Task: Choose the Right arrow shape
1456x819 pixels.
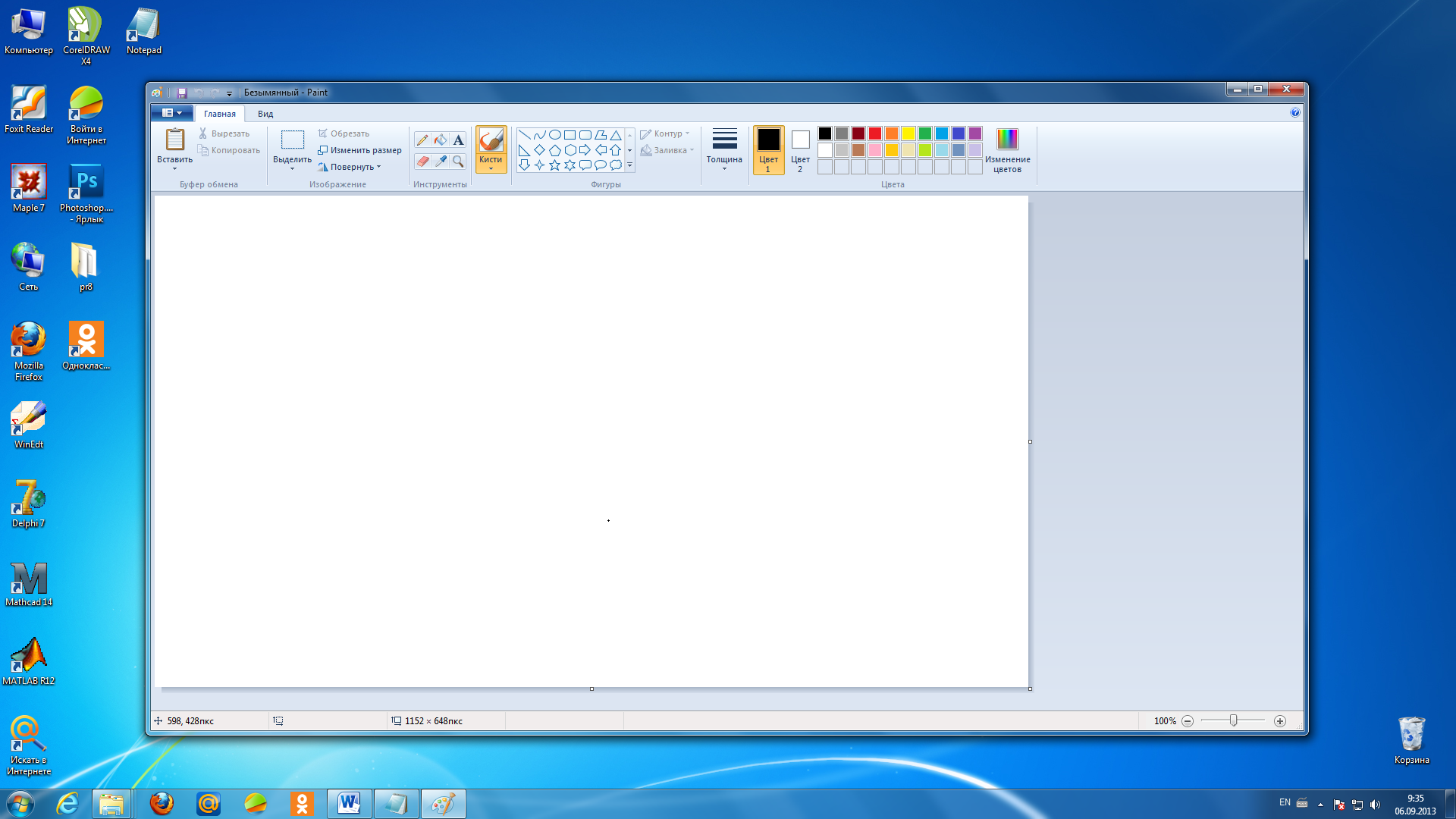Action: coord(585,150)
